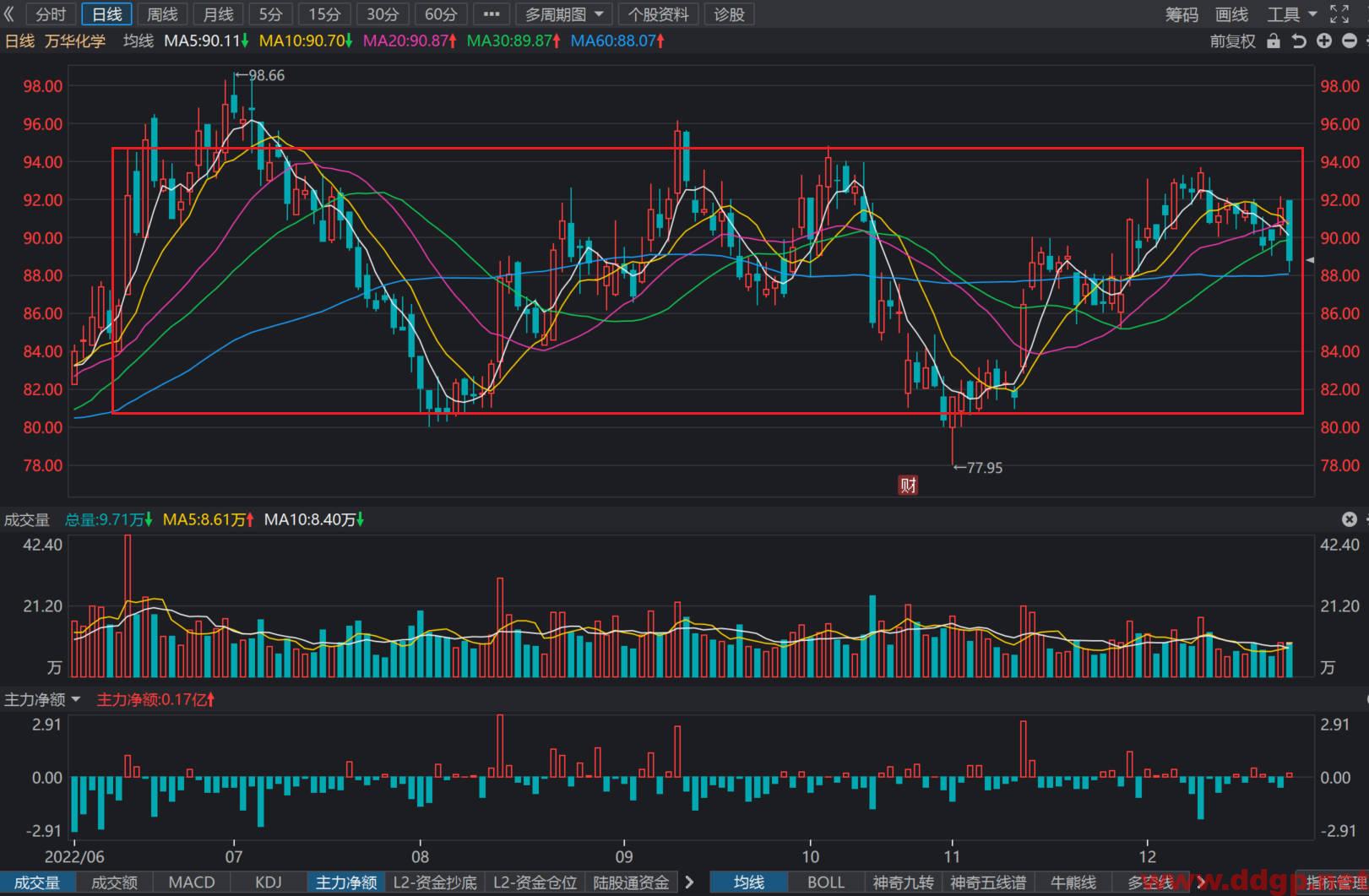The height and width of the screenshot is (896, 1369).
Task: Open the more periods ellipsis menu
Action: tap(492, 14)
